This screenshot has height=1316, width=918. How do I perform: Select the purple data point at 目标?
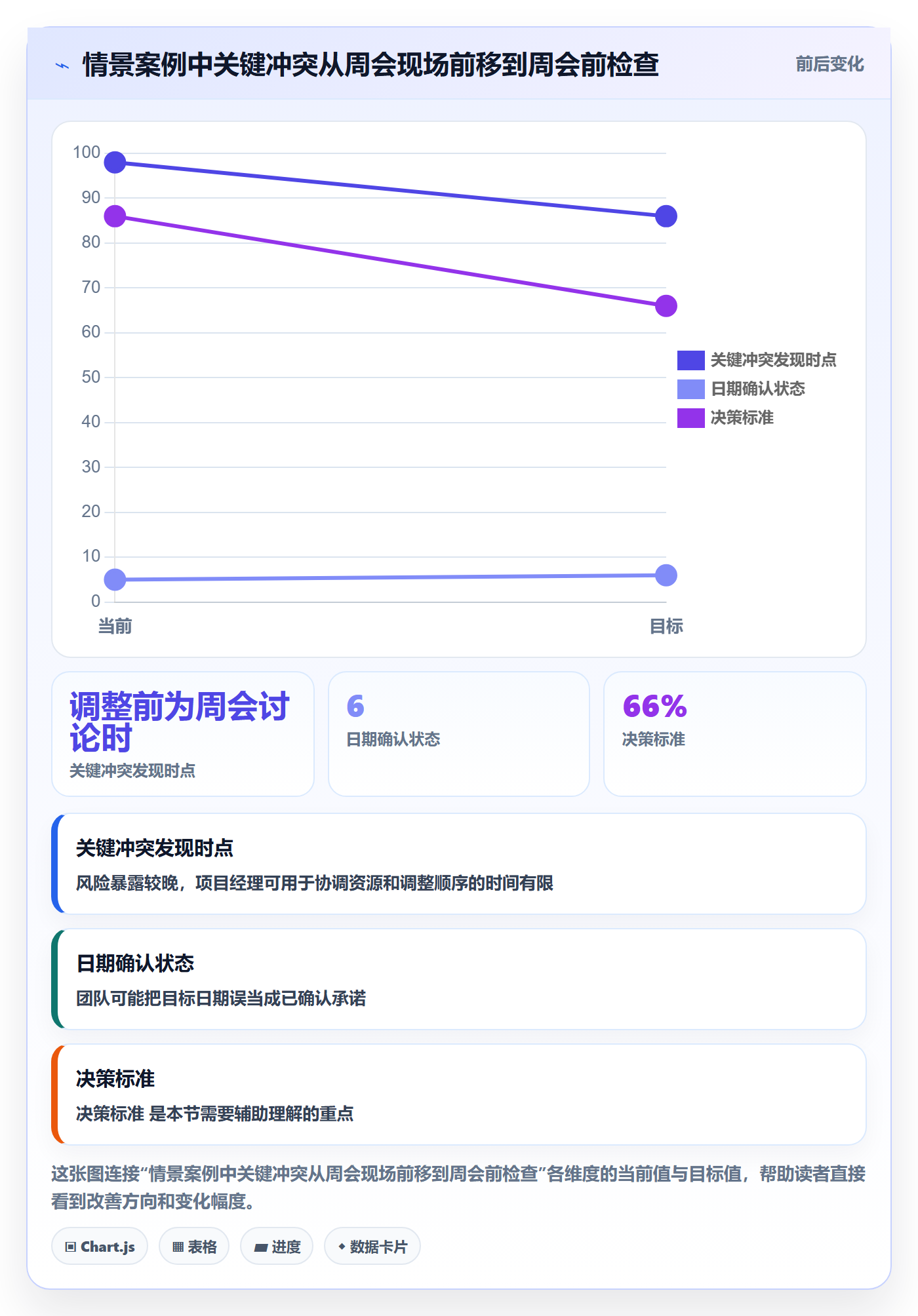pos(666,306)
